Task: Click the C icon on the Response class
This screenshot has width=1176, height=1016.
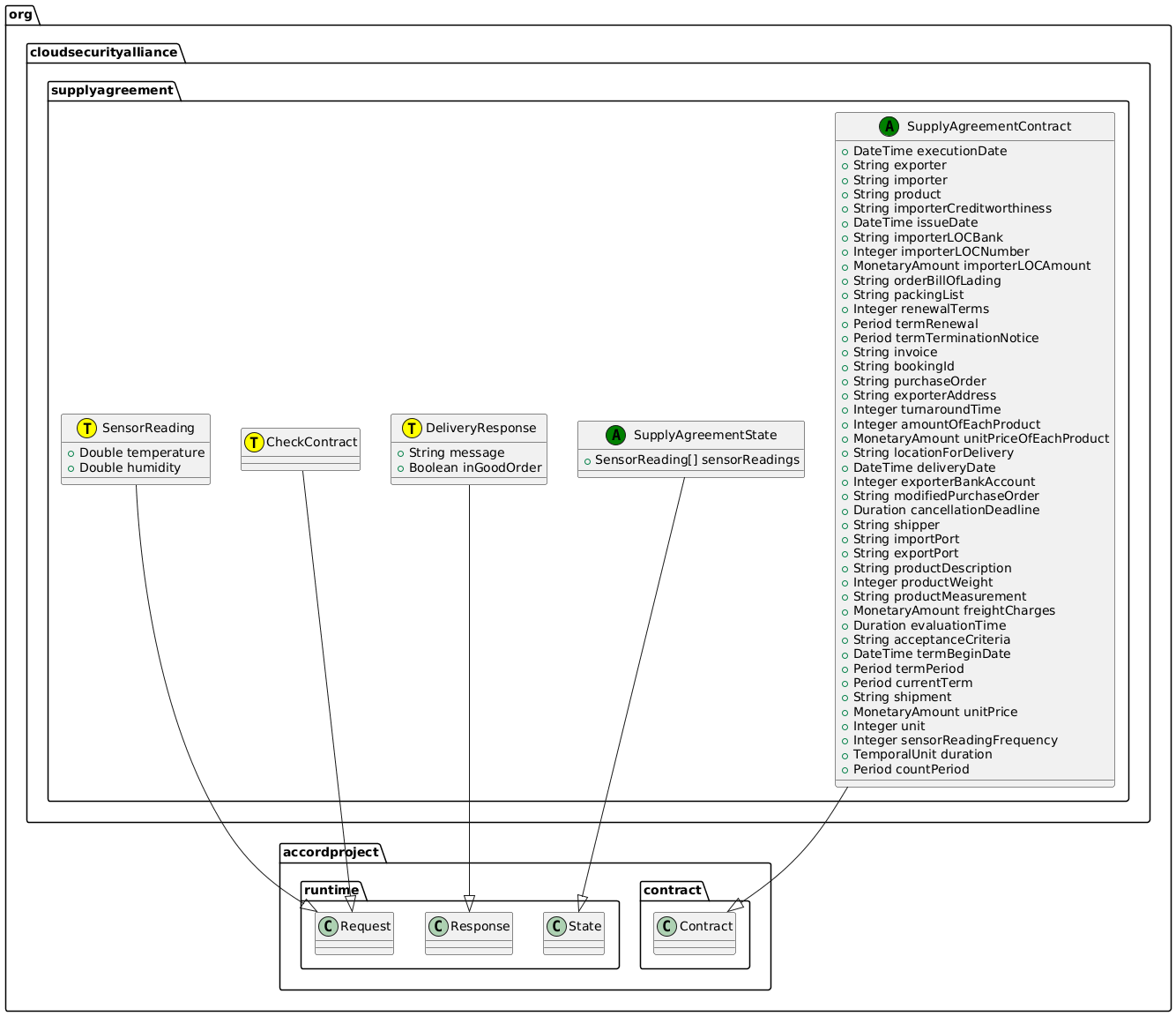Action: 437,926
